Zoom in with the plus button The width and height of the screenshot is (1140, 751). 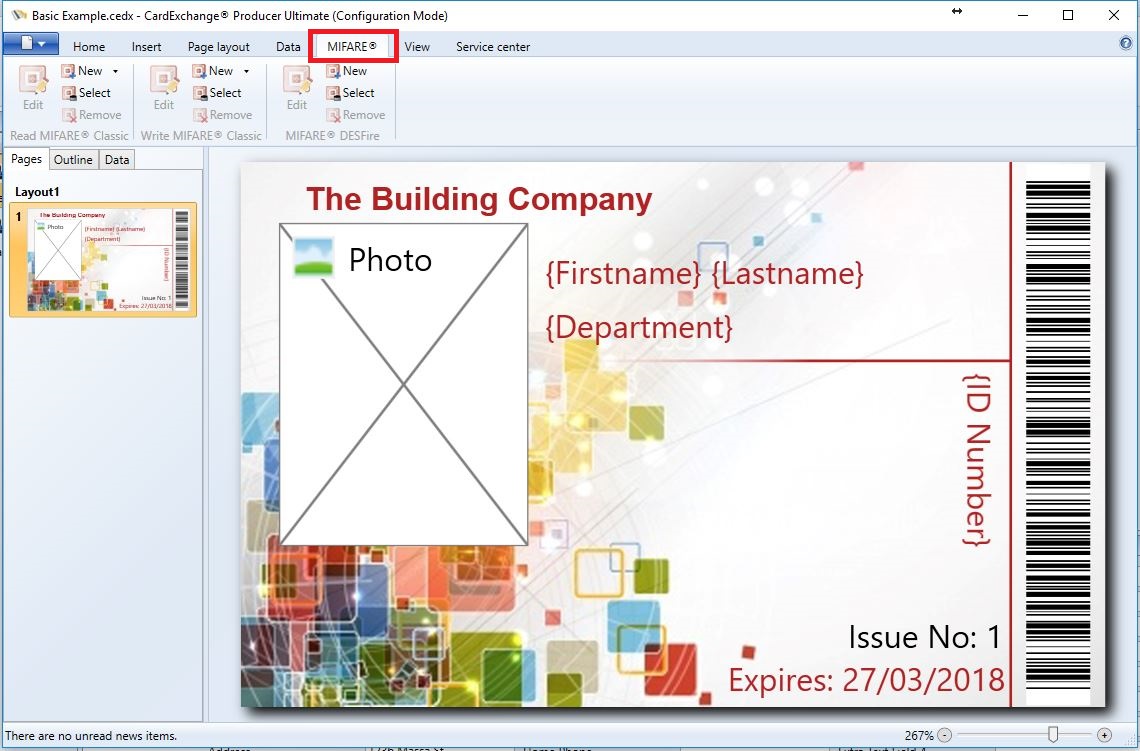[1104, 735]
